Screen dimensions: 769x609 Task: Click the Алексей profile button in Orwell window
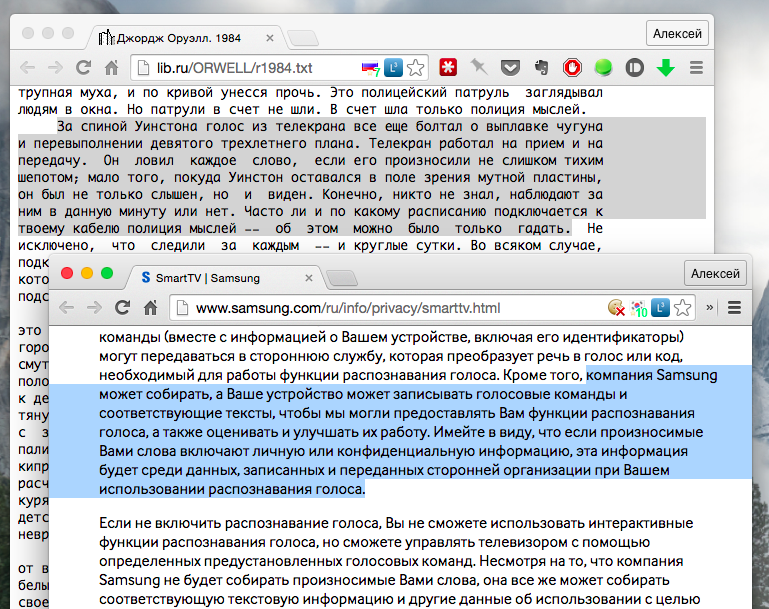point(677,33)
